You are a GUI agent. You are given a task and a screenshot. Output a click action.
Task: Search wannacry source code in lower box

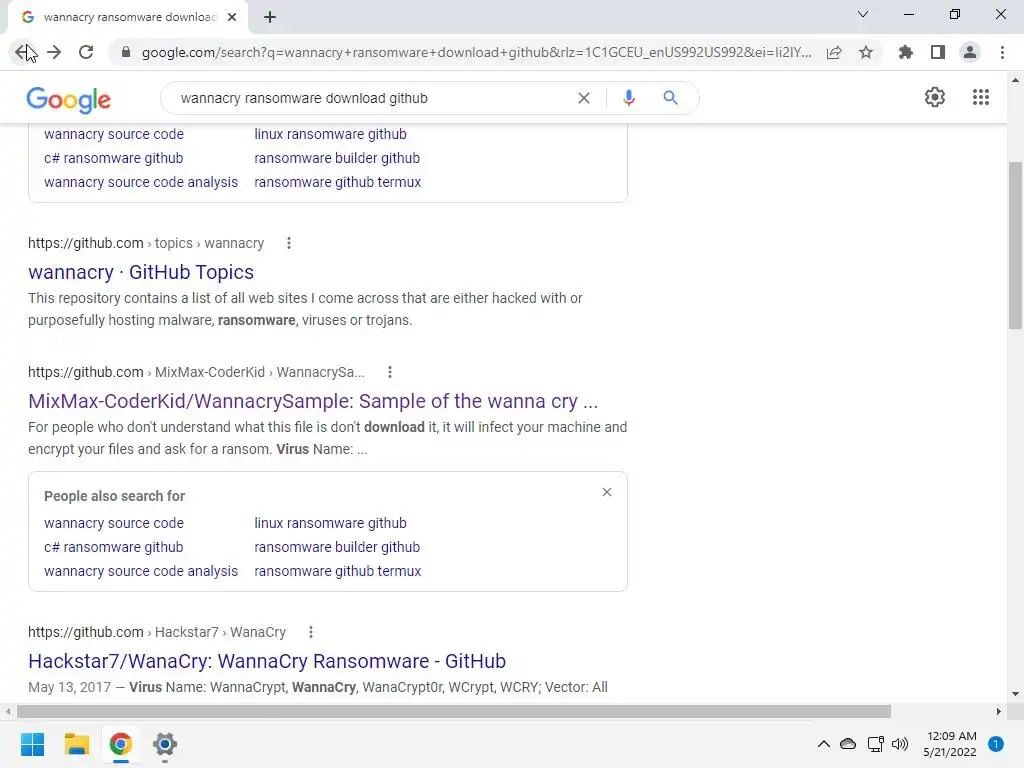pyautogui.click(x=114, y=523)
